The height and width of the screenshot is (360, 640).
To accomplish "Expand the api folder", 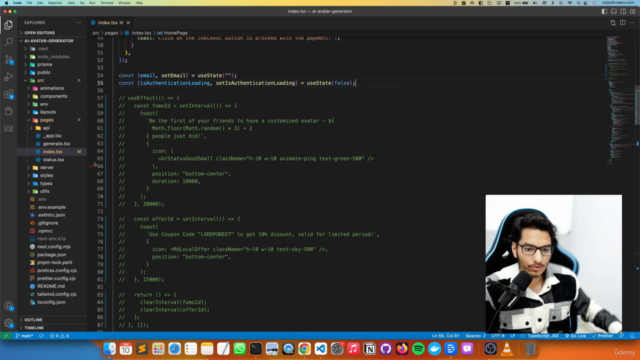I will pos(46,128).
